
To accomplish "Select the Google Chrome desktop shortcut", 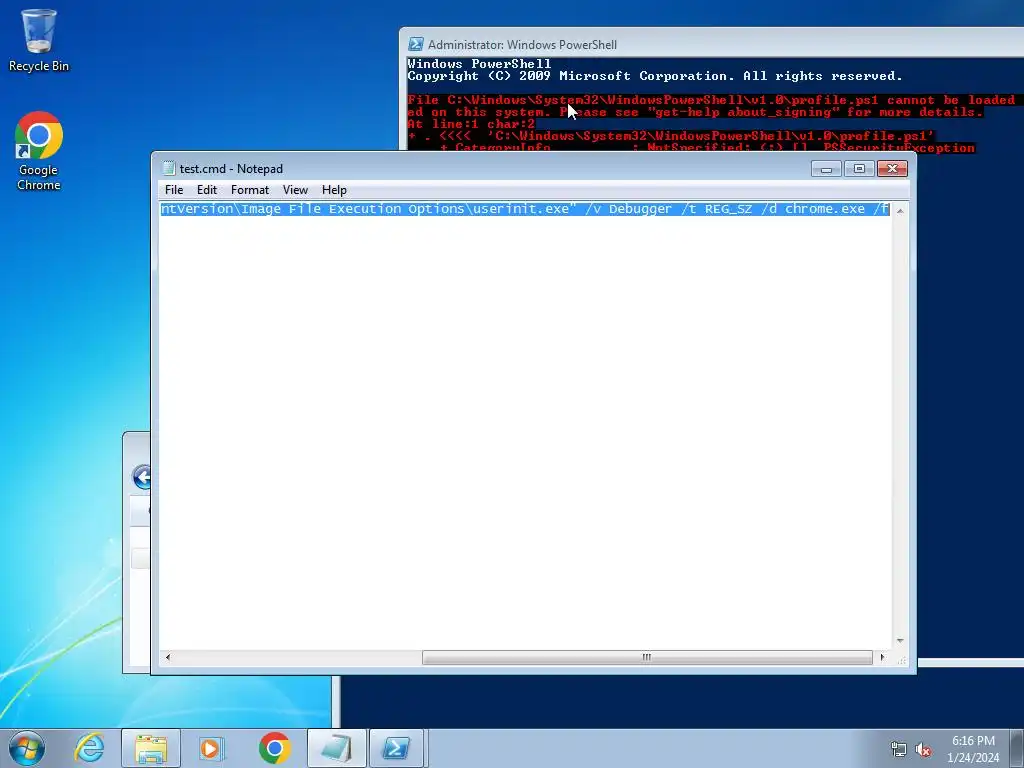I will pyautogui.click(x=39, y=151).
